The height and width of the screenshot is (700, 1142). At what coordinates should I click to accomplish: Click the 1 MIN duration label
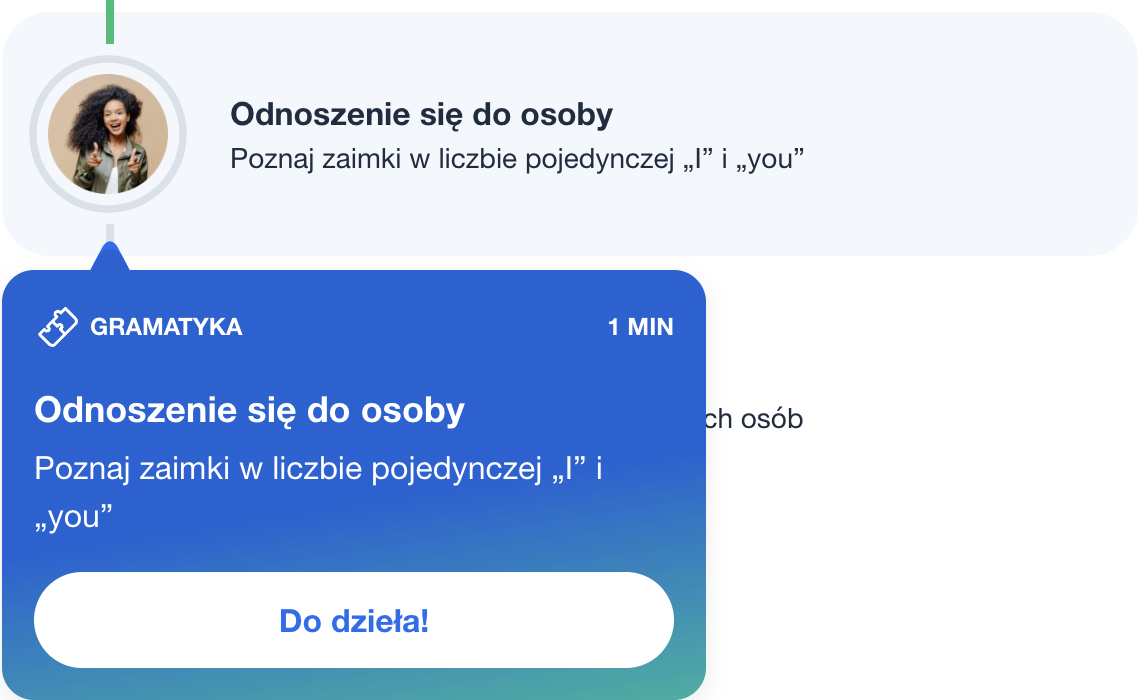[640, 327]
